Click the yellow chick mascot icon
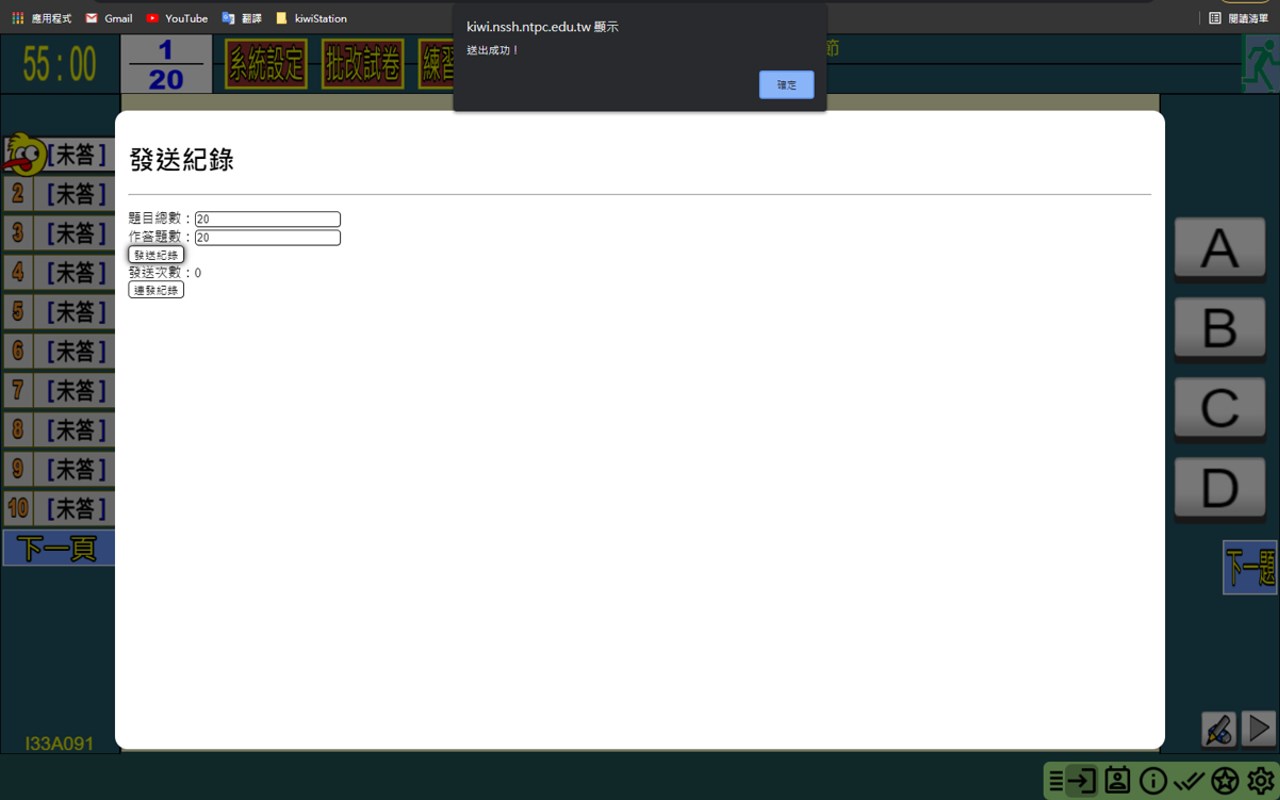Screen dimensions: 1280x800 [x=25, y=155]
